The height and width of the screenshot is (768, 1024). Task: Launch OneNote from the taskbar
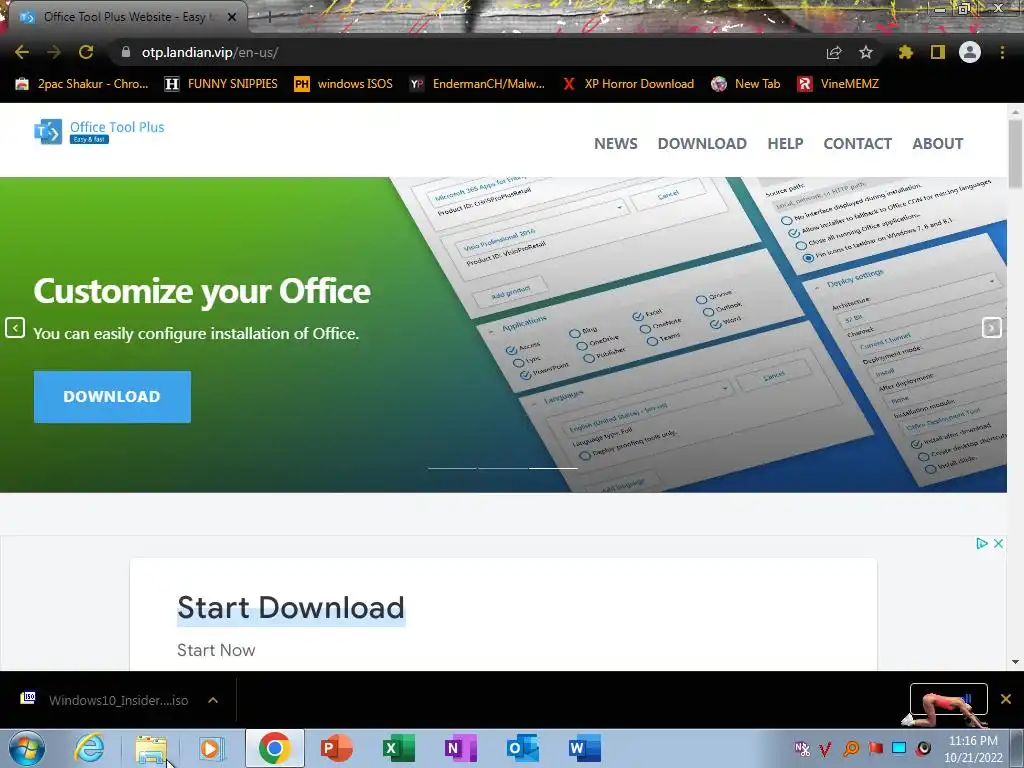pyautogui.click(x=460, y=748)
